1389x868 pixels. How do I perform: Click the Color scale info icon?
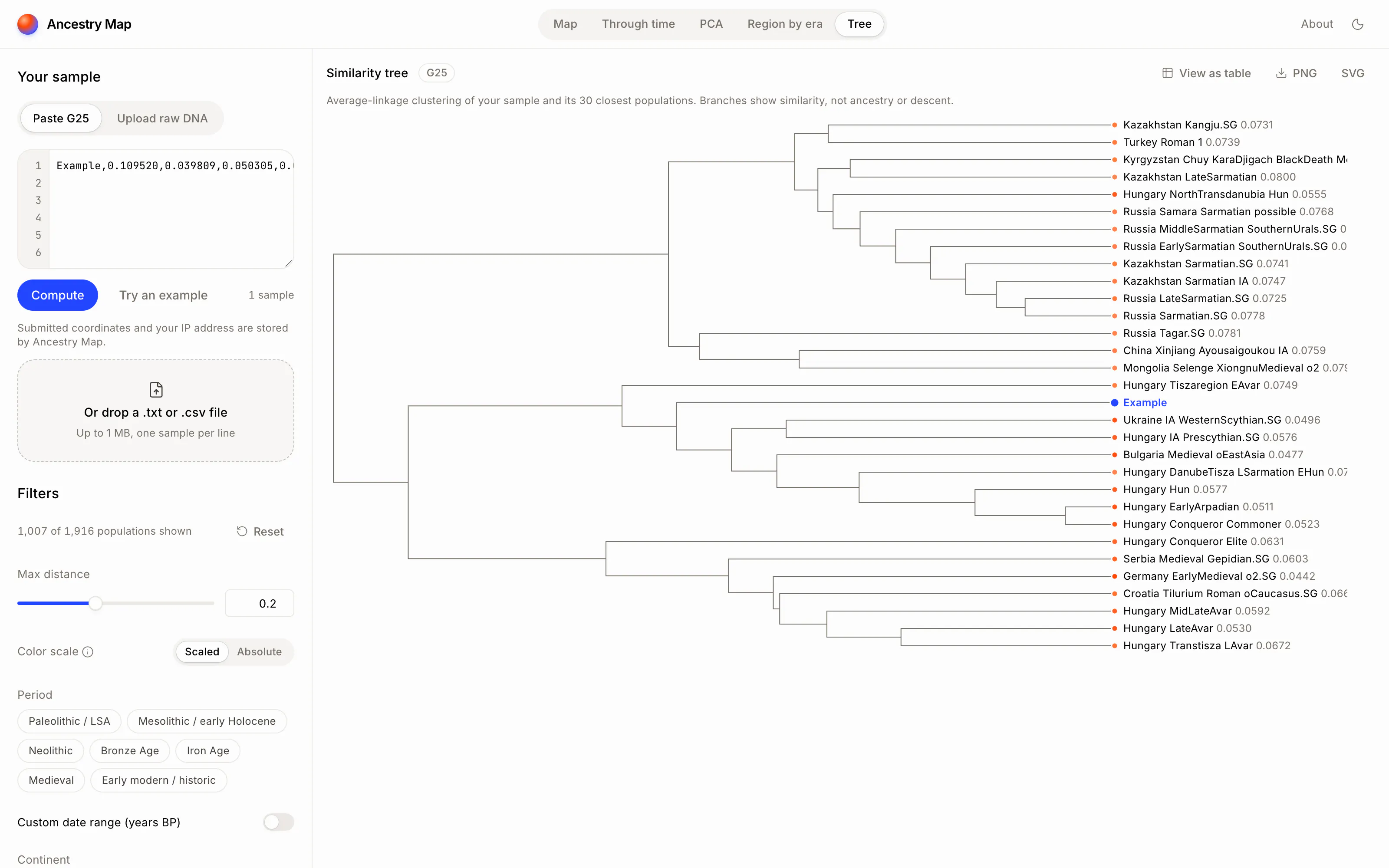(88, 651)
